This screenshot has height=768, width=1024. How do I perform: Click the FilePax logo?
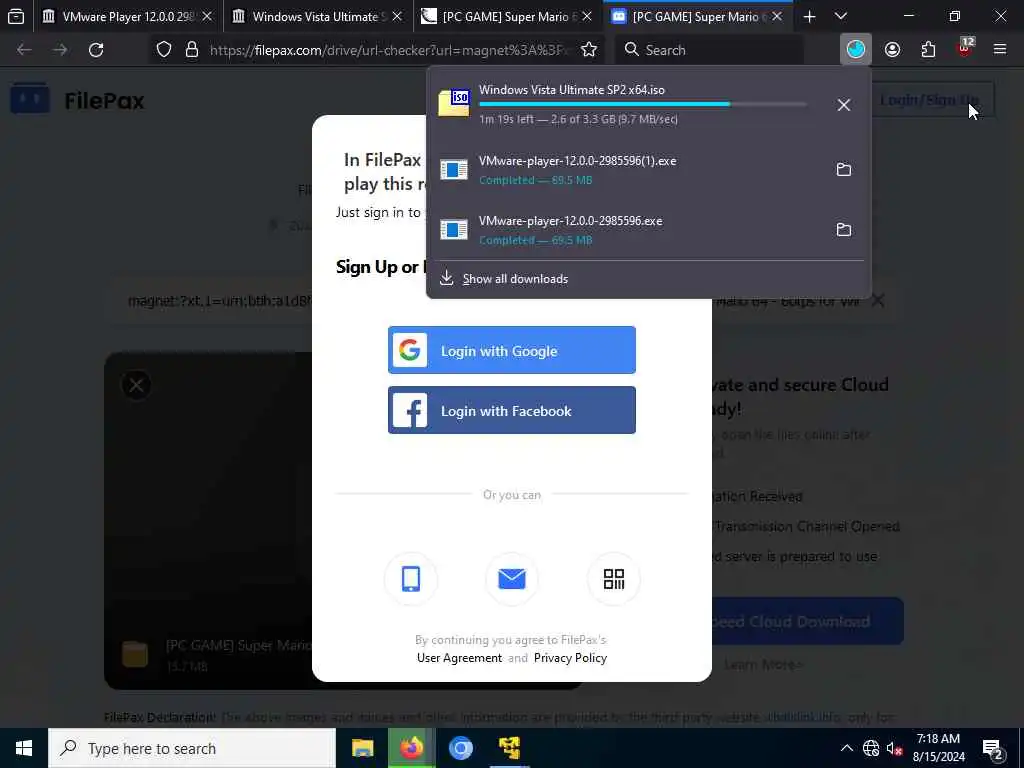[x=77, y=101]
